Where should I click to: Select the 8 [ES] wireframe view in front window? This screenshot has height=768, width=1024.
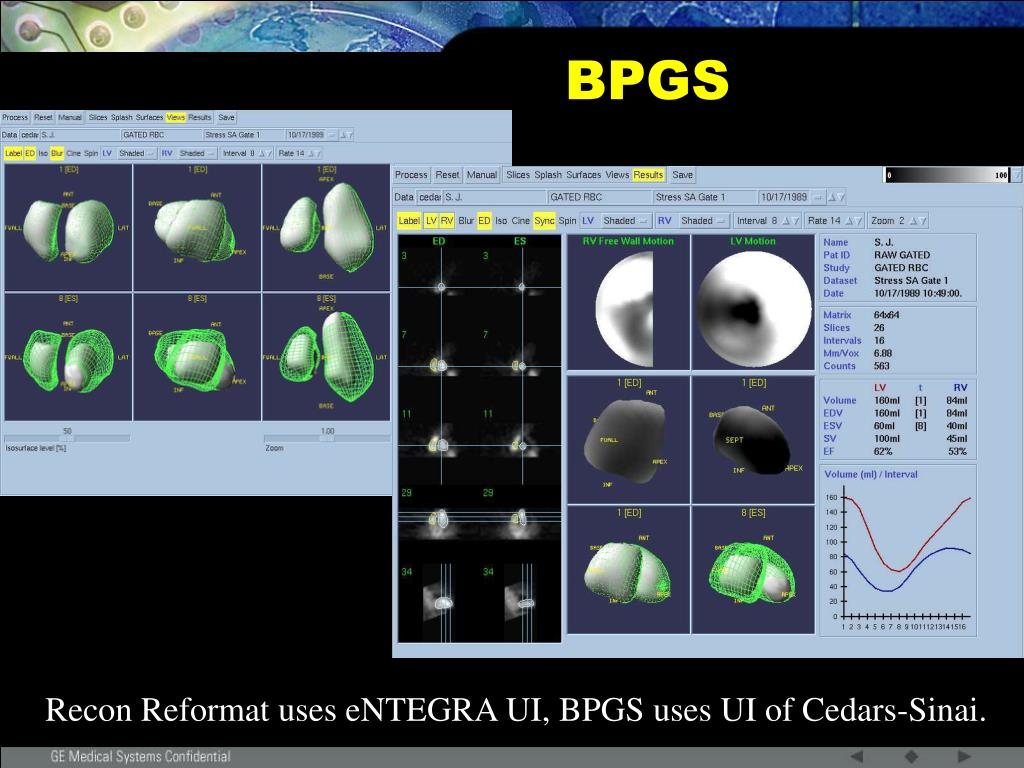coord(753,570)
